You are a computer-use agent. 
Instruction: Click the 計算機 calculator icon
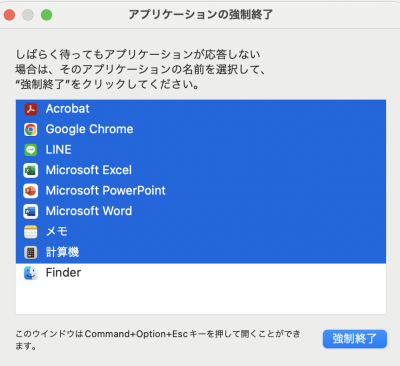tap(31, 252)
